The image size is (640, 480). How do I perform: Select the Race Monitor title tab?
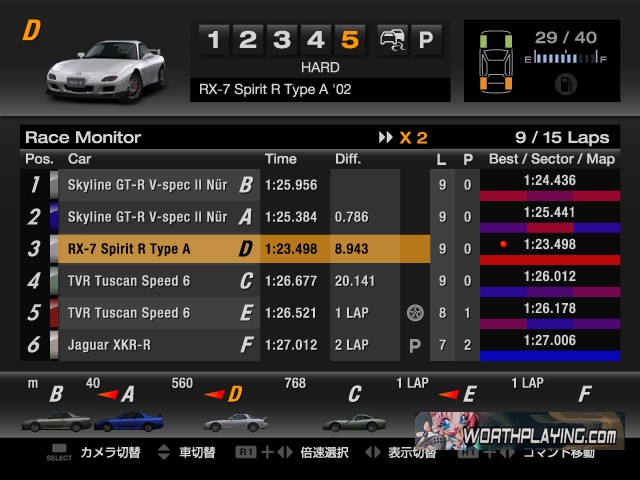tap(83, 137)
